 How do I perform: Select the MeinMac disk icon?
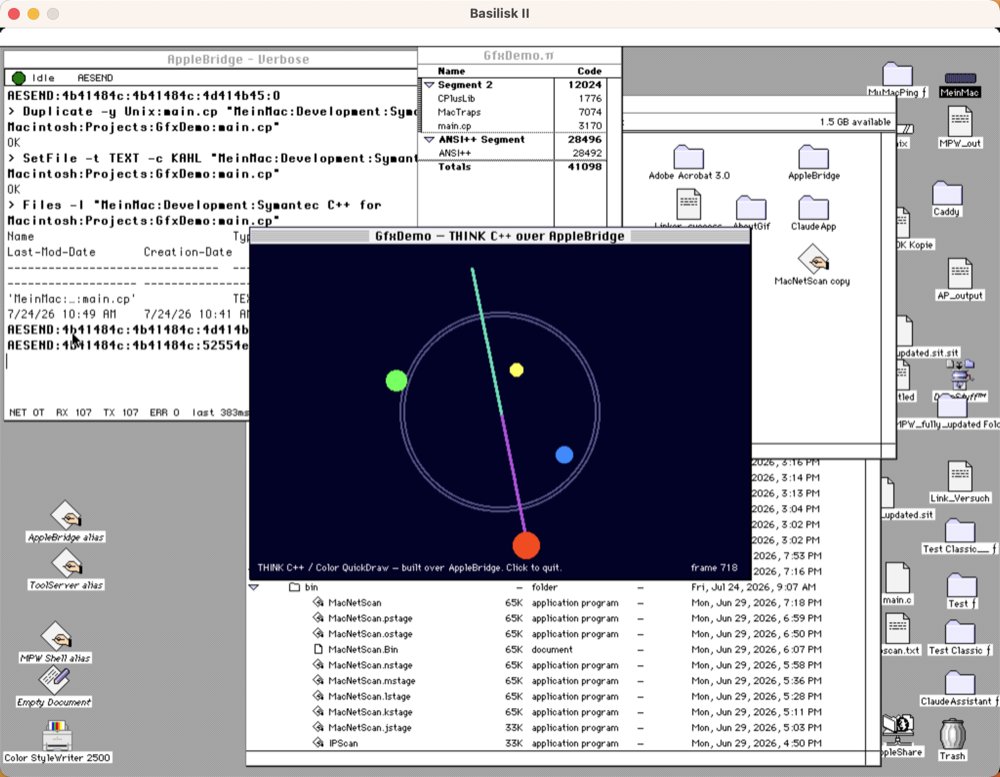click(x=960, y=78)
